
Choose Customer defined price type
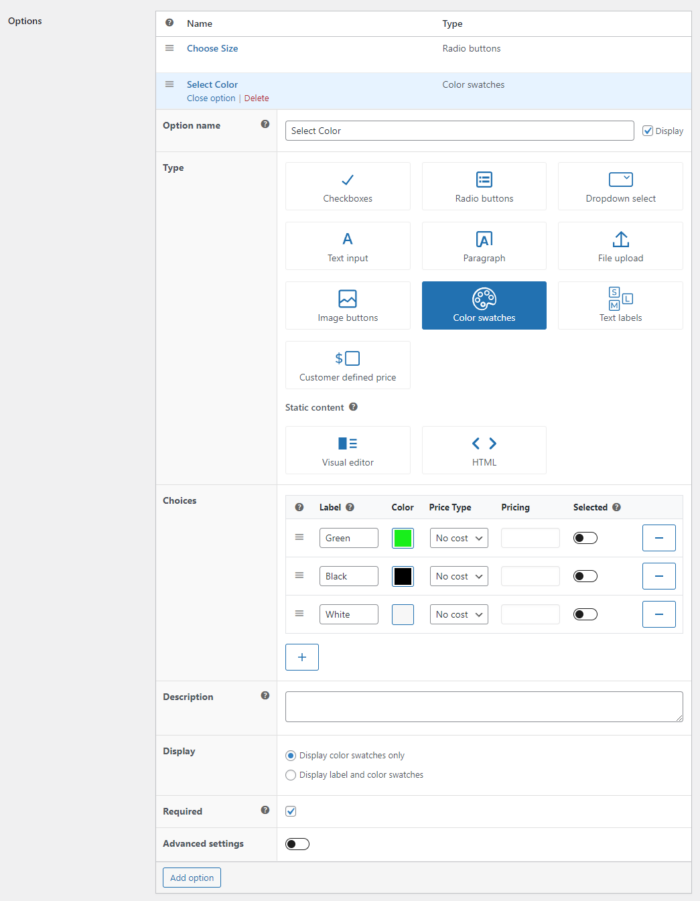348,365
